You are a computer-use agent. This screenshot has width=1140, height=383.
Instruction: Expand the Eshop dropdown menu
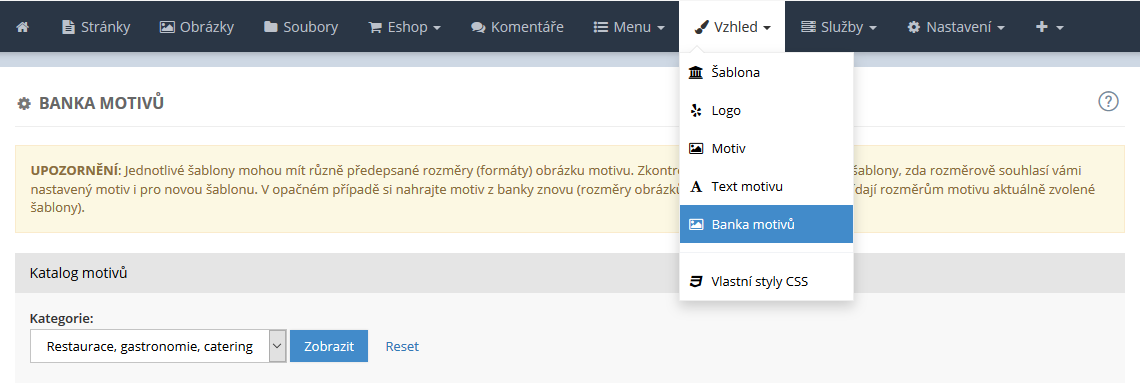[x=405, y=27]
